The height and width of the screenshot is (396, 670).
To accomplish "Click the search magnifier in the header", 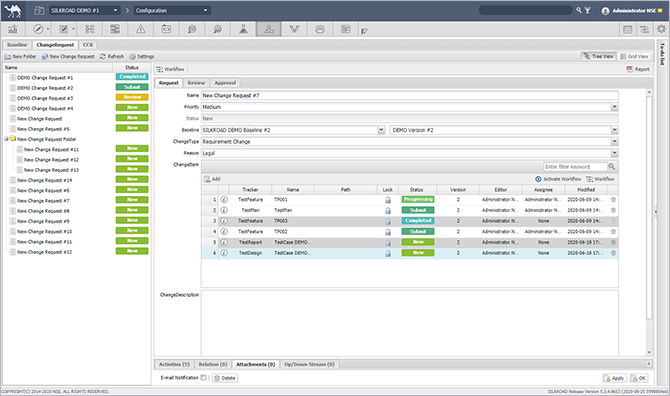I will pyautogui.click(x=579, y=10).
